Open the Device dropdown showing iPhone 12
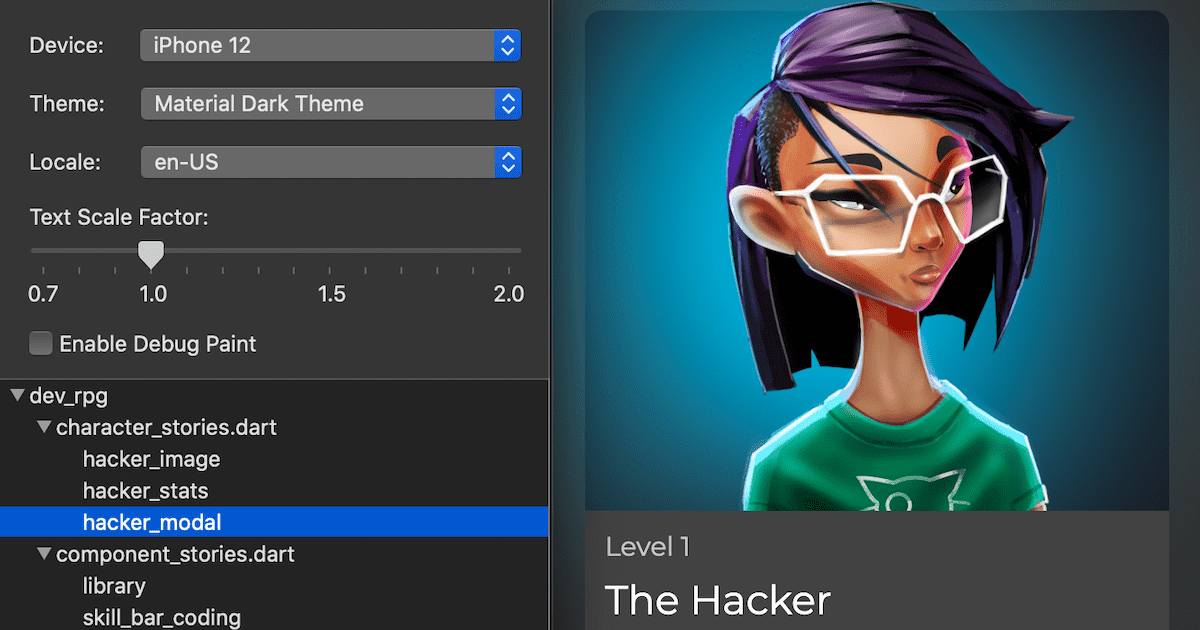 point(331,45)
